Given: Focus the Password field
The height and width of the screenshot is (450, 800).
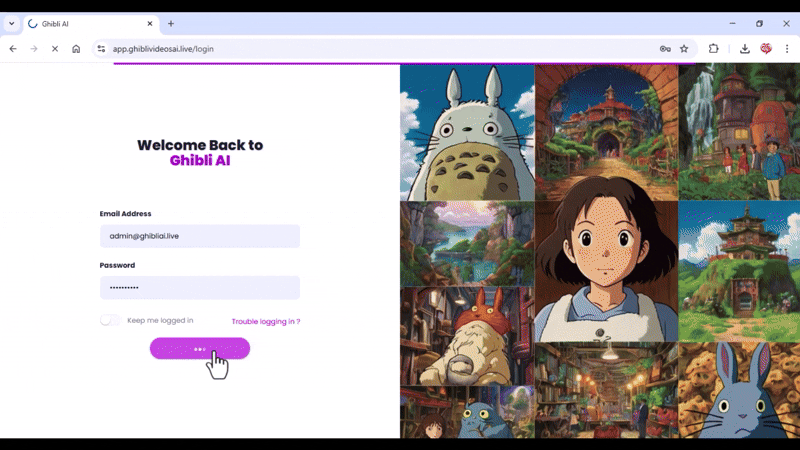Looking at the screenshot, I should 199,288.
